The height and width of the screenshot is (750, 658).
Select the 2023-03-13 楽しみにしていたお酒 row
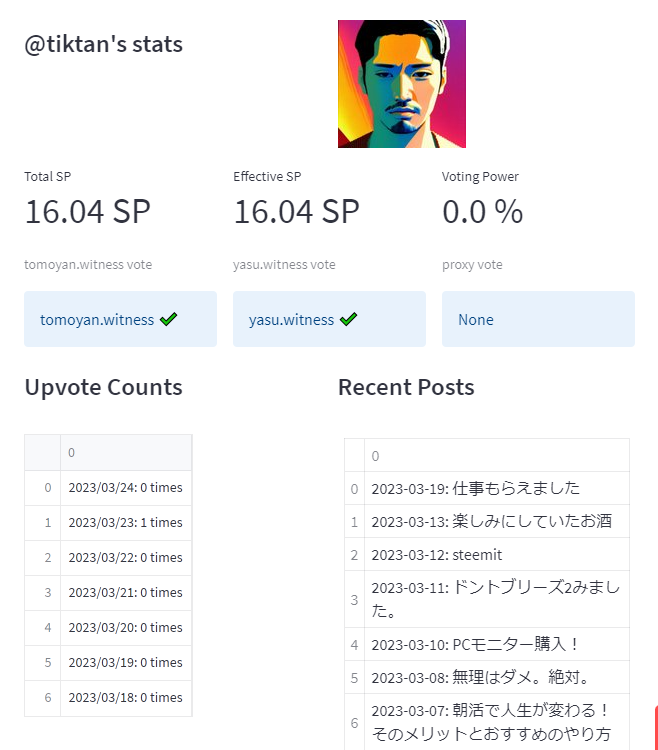(487, 521)
